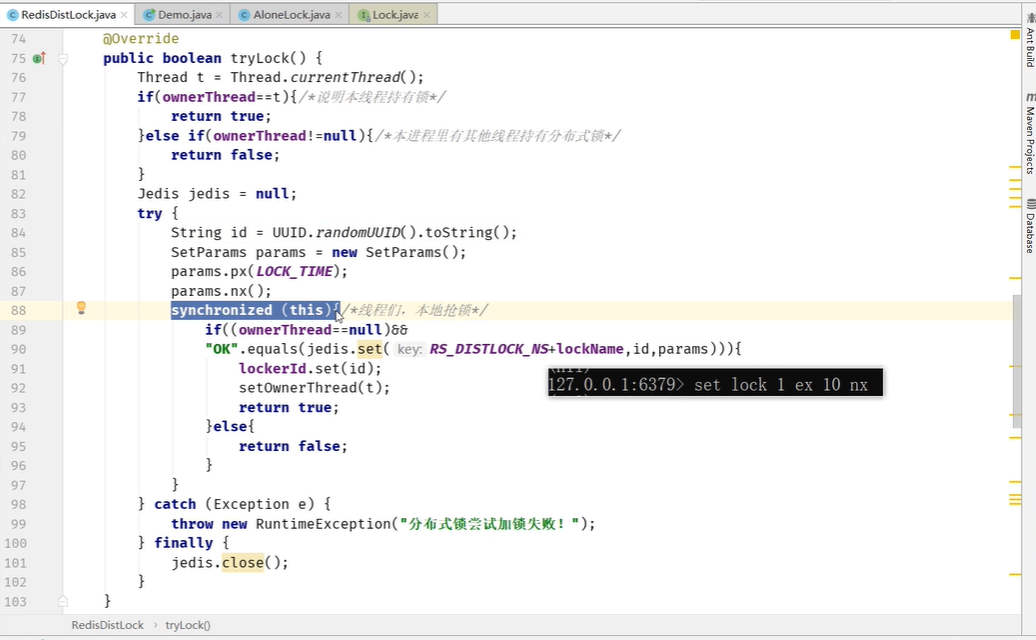Click the class icon on AloneLock.java tab
This screenshot has height=640, width=1036.
[244, 15]
